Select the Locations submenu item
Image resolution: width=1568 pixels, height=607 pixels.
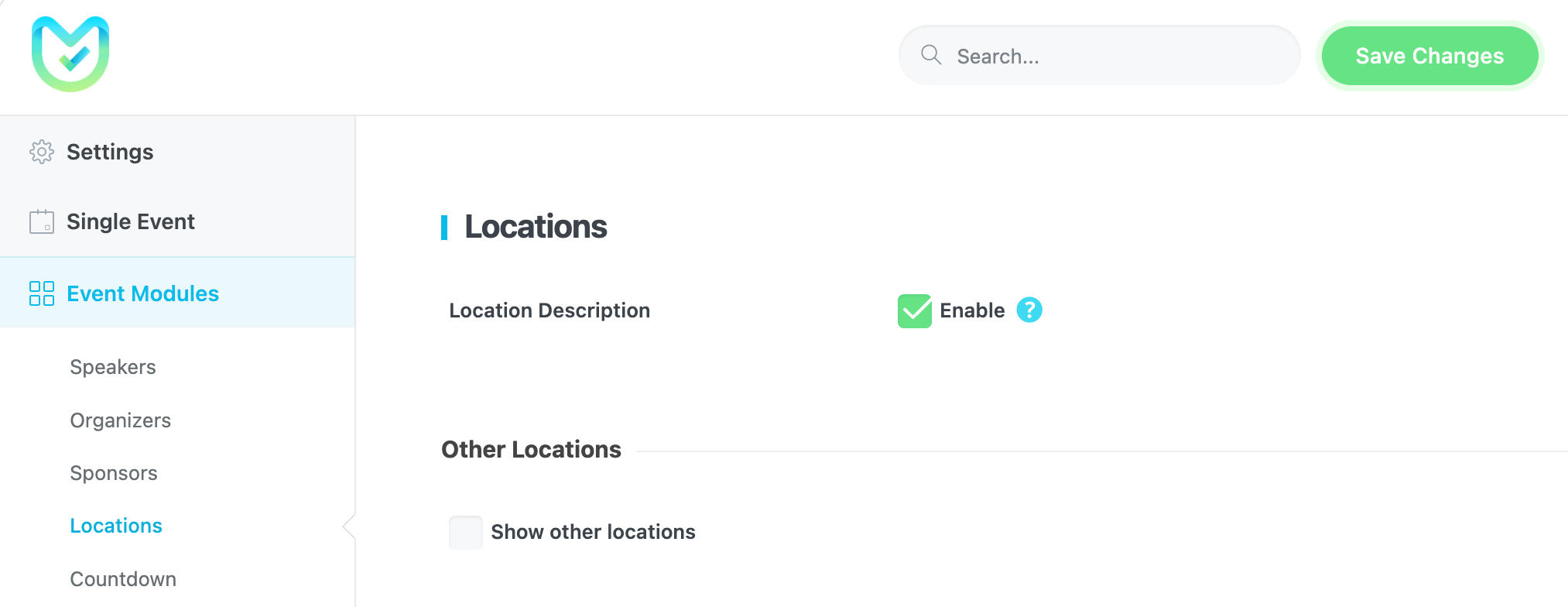[116, 526]
